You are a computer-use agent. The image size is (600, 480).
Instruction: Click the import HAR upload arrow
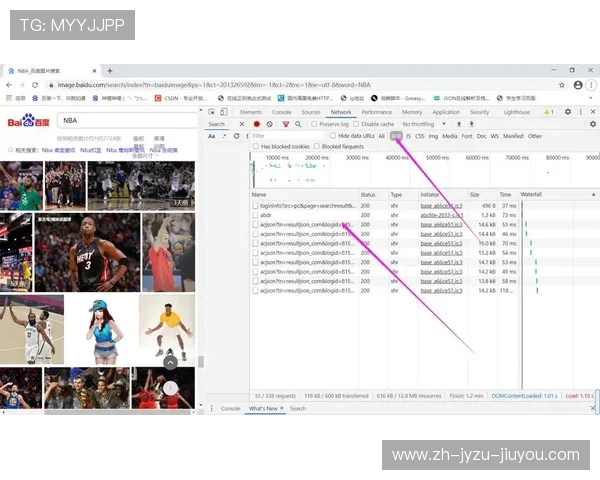point(459,124)
